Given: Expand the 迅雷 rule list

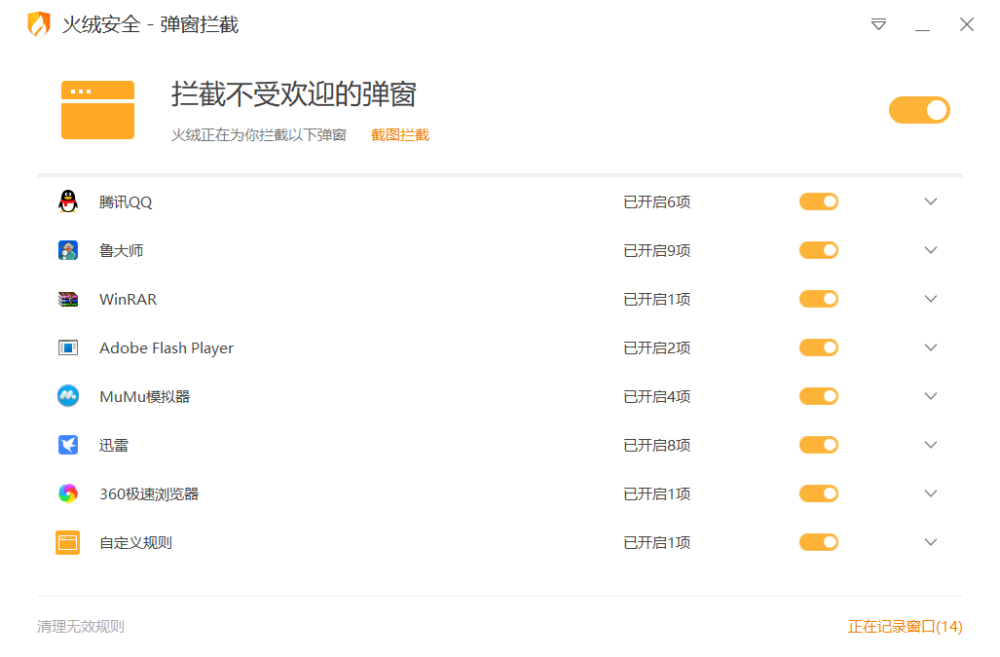Looking at the screenshot, I should [x=930, y=445].
